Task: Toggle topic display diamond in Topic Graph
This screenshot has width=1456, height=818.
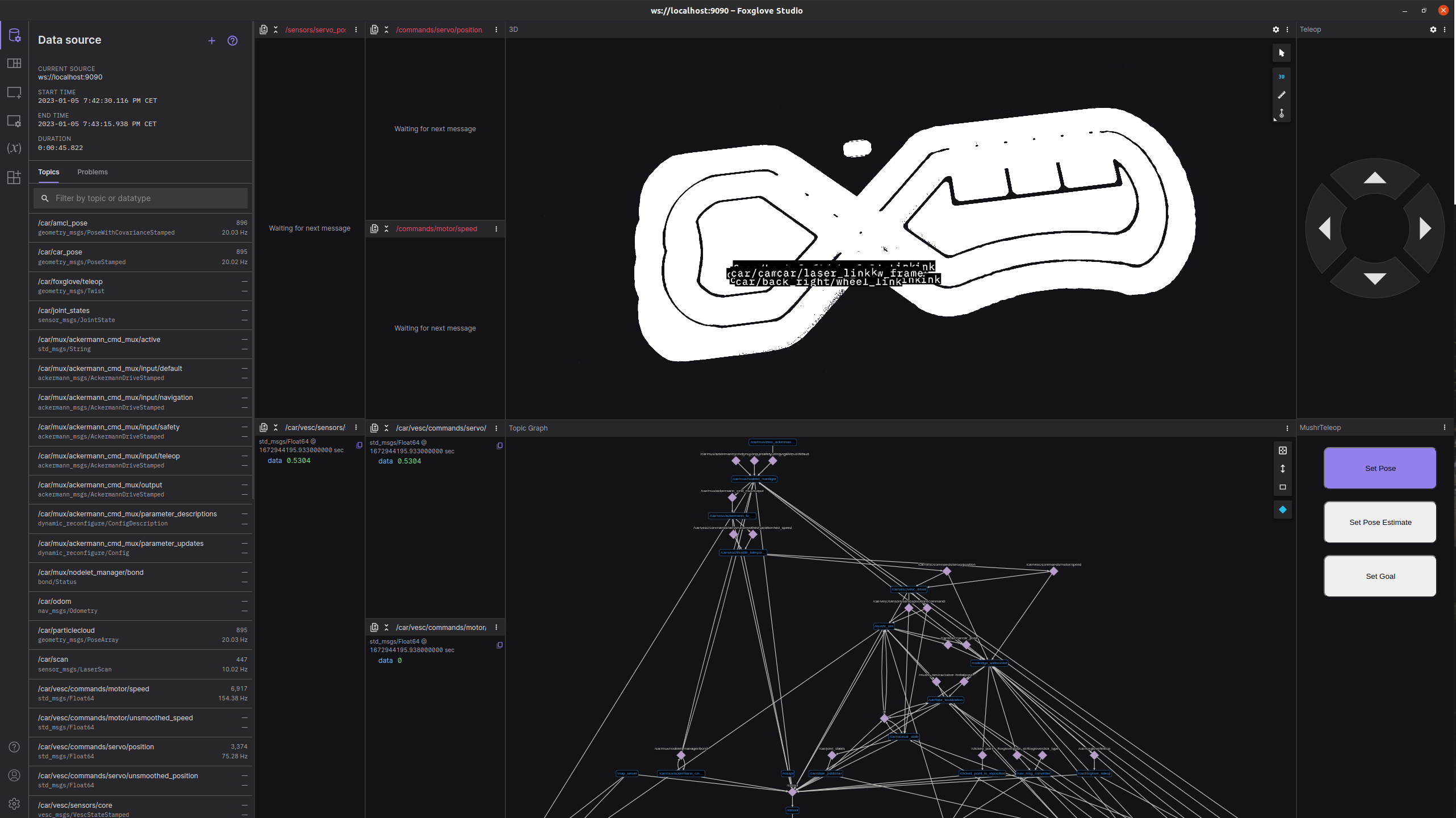Action: (x=1283, y=510)
